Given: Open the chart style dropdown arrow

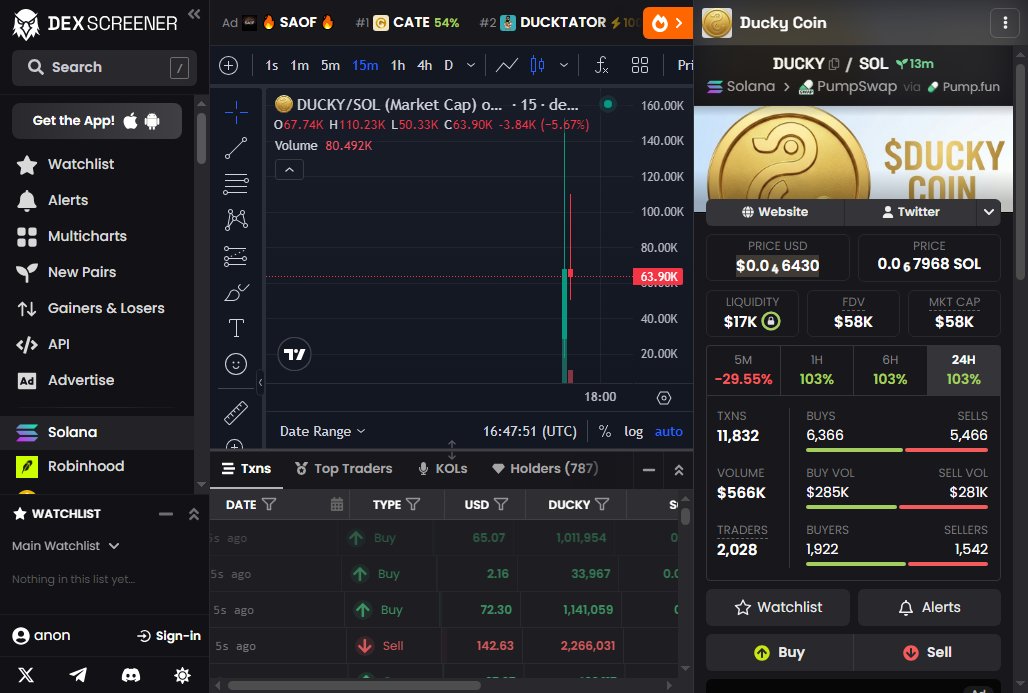Looking at the screenshot, I should [x=564, y=65].
